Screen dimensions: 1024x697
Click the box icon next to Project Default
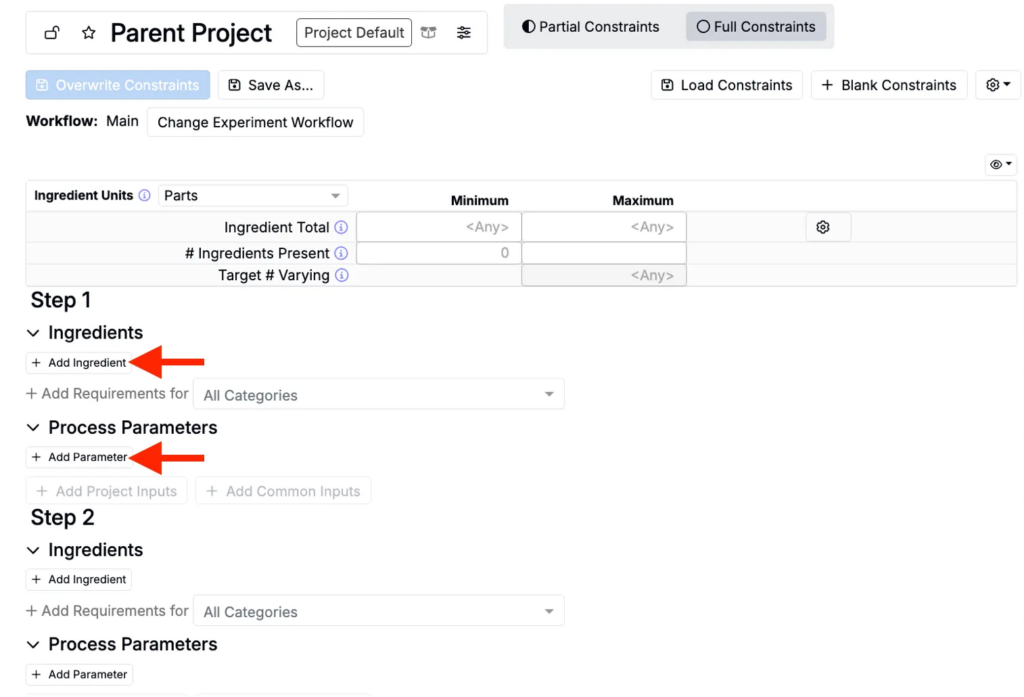[429, 33]
